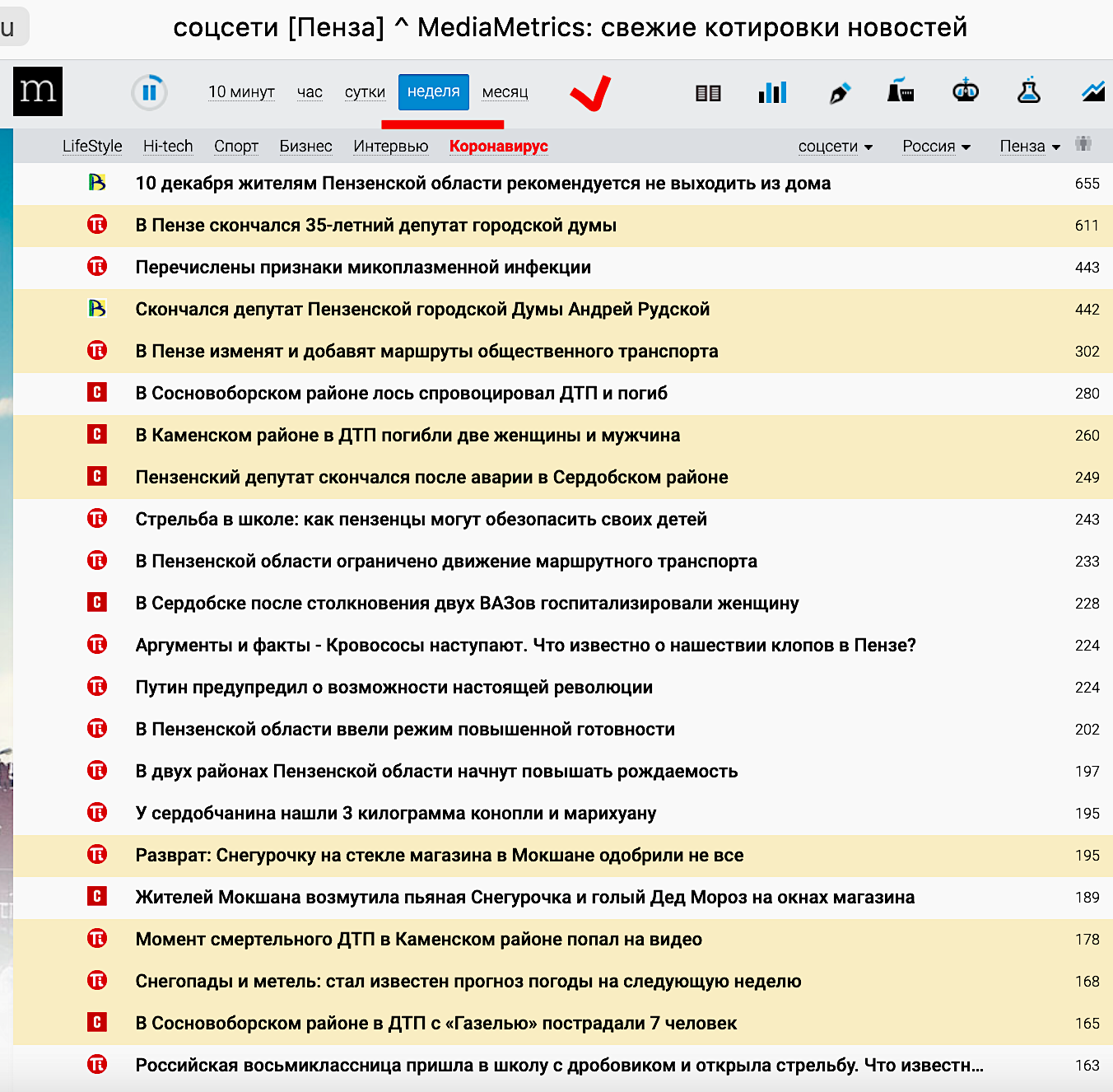The width and height of the screenshot is (1113, 1092).
Task: Open the bar chart statistics icon
Action: pos(773,92)
